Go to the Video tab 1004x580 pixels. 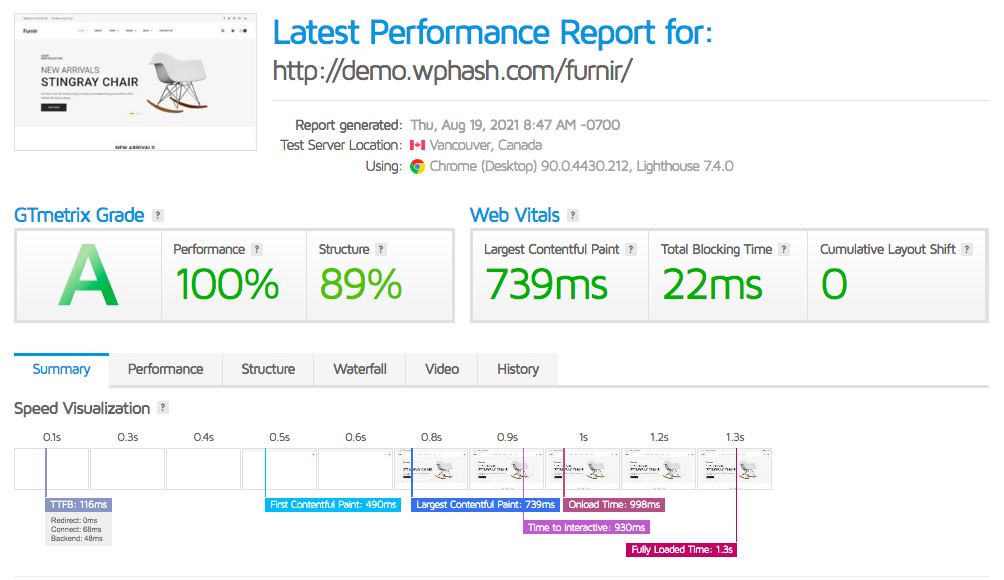[x=442, y=369]
